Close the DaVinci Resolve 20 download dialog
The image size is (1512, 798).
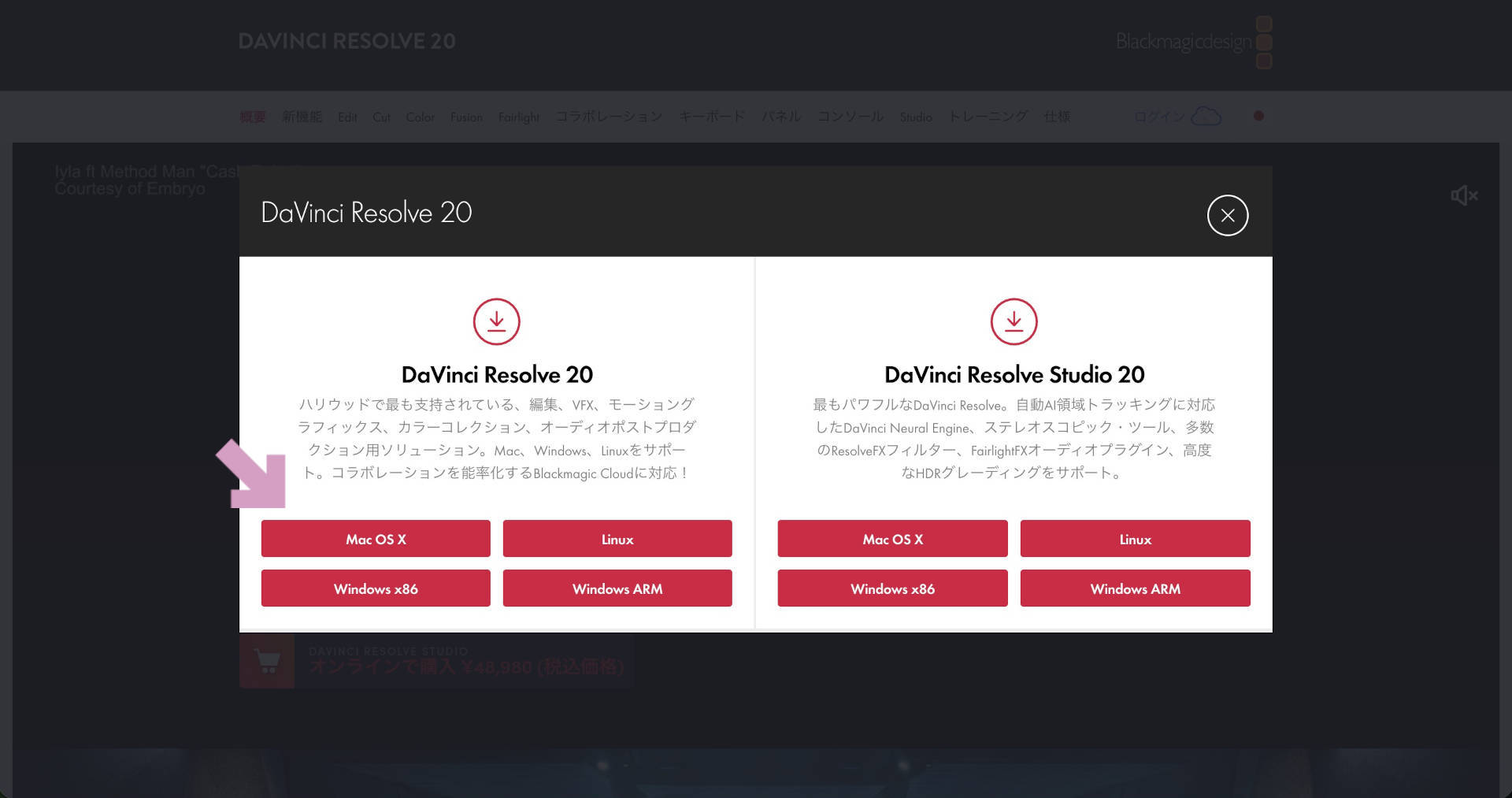[x=1228, y=215]
